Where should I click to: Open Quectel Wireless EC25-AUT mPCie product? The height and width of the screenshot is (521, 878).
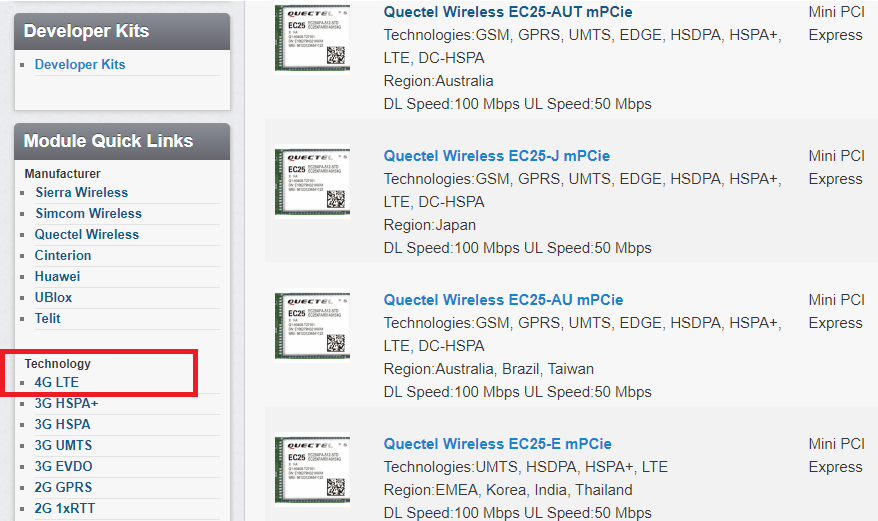[508, 12]
